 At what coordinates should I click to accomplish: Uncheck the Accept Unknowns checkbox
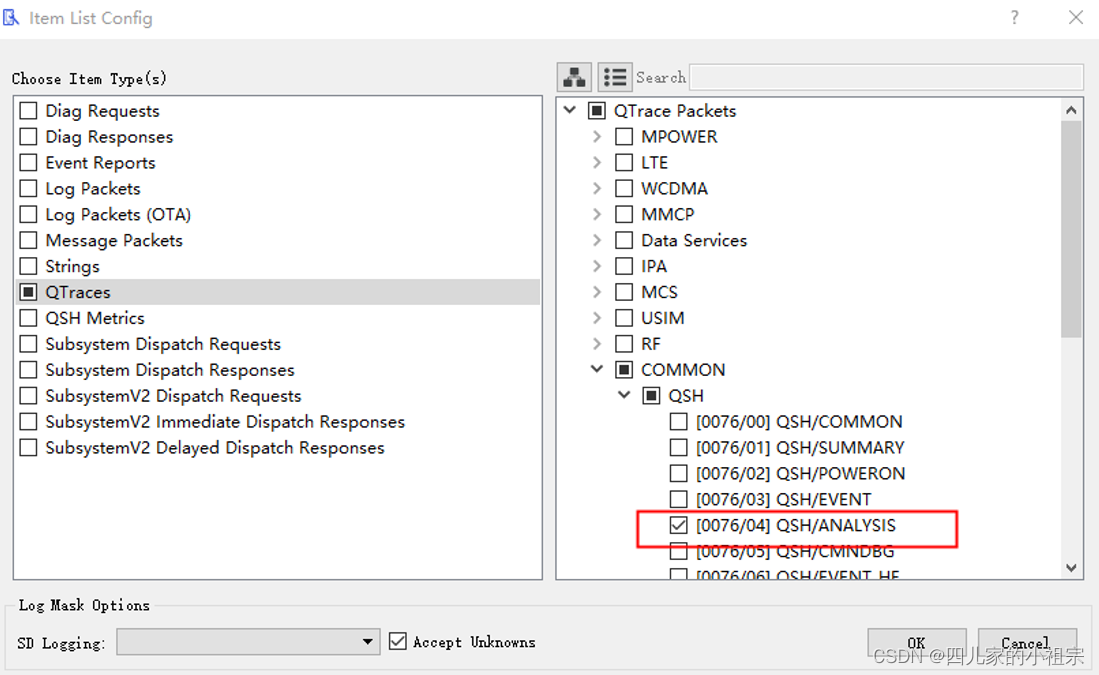397,641
